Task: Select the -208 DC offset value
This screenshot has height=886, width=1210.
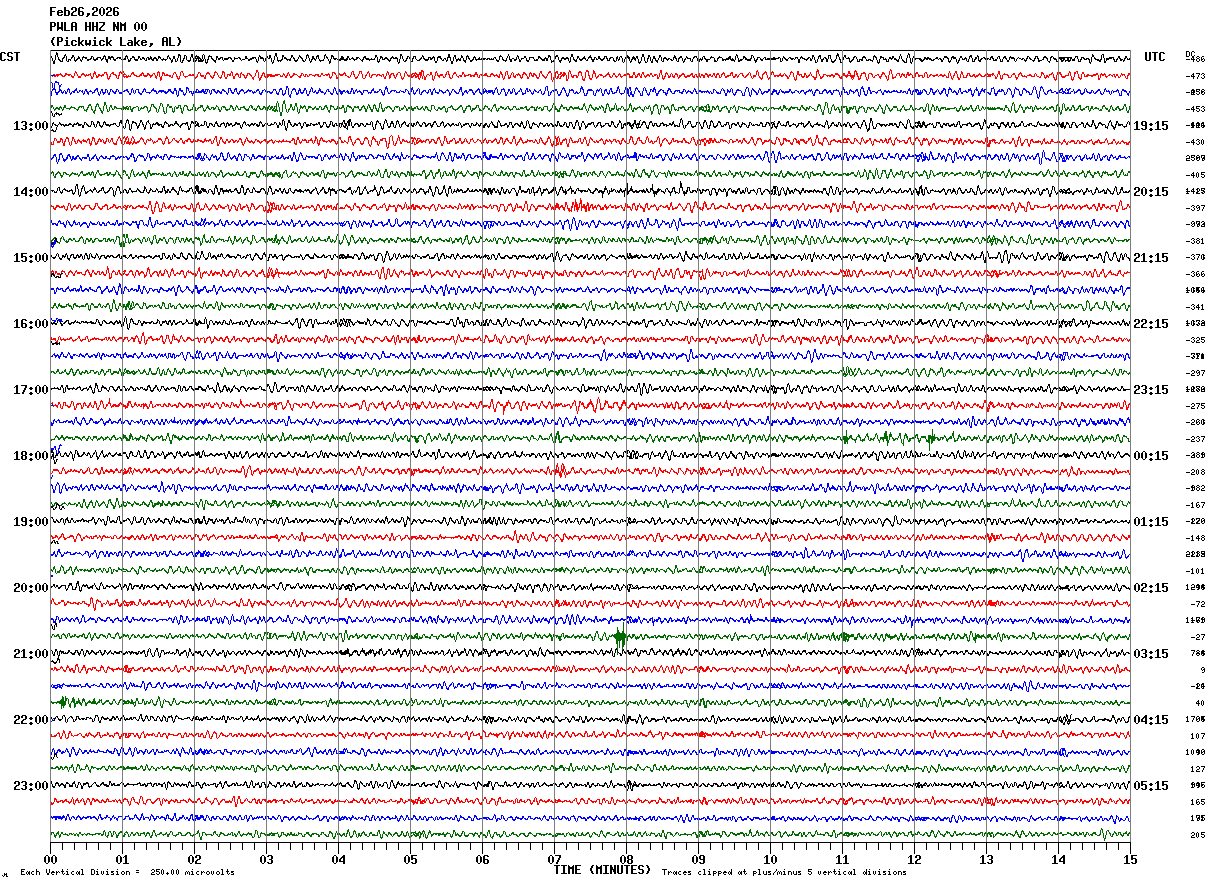Action: 1195,472
